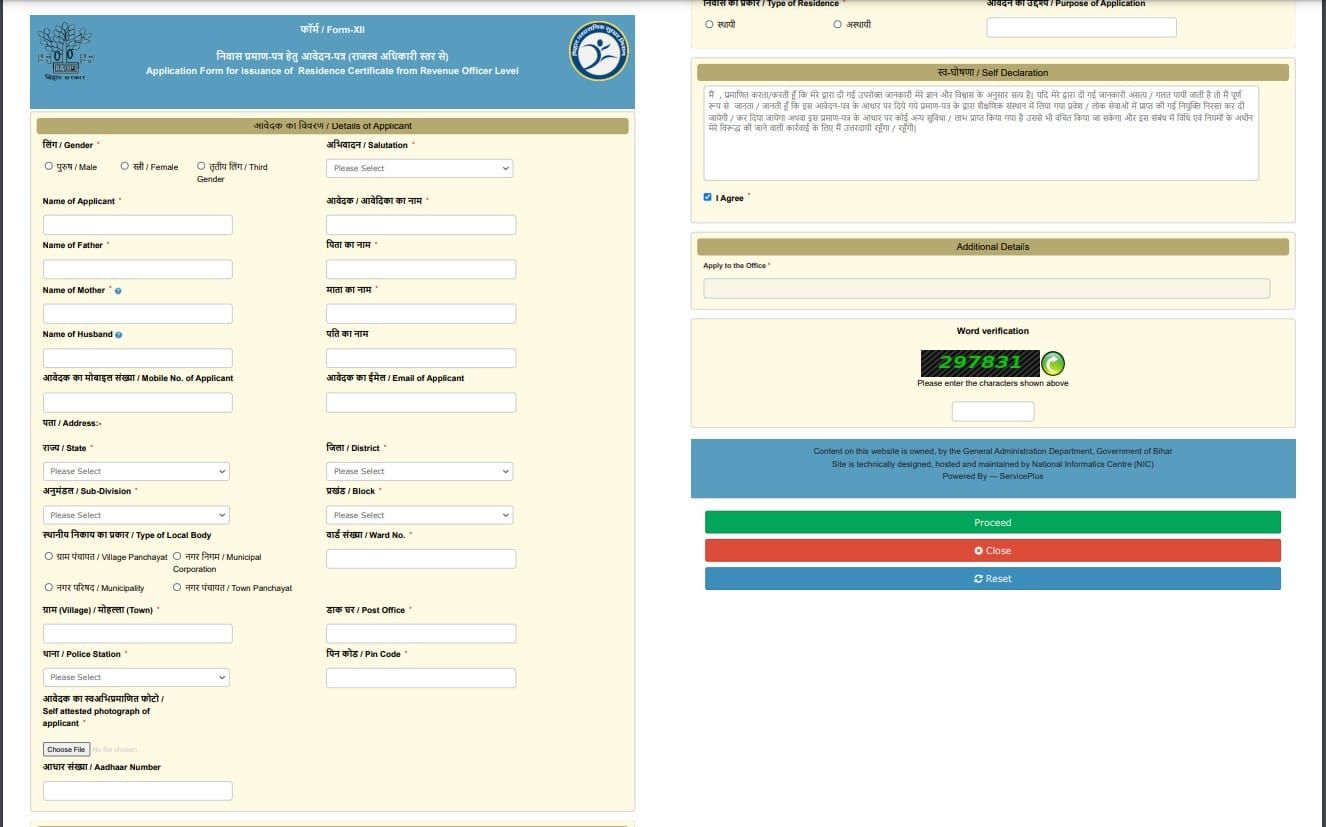Open the District dropdown
1326x827 pixels.
click(x=419, y=471)
